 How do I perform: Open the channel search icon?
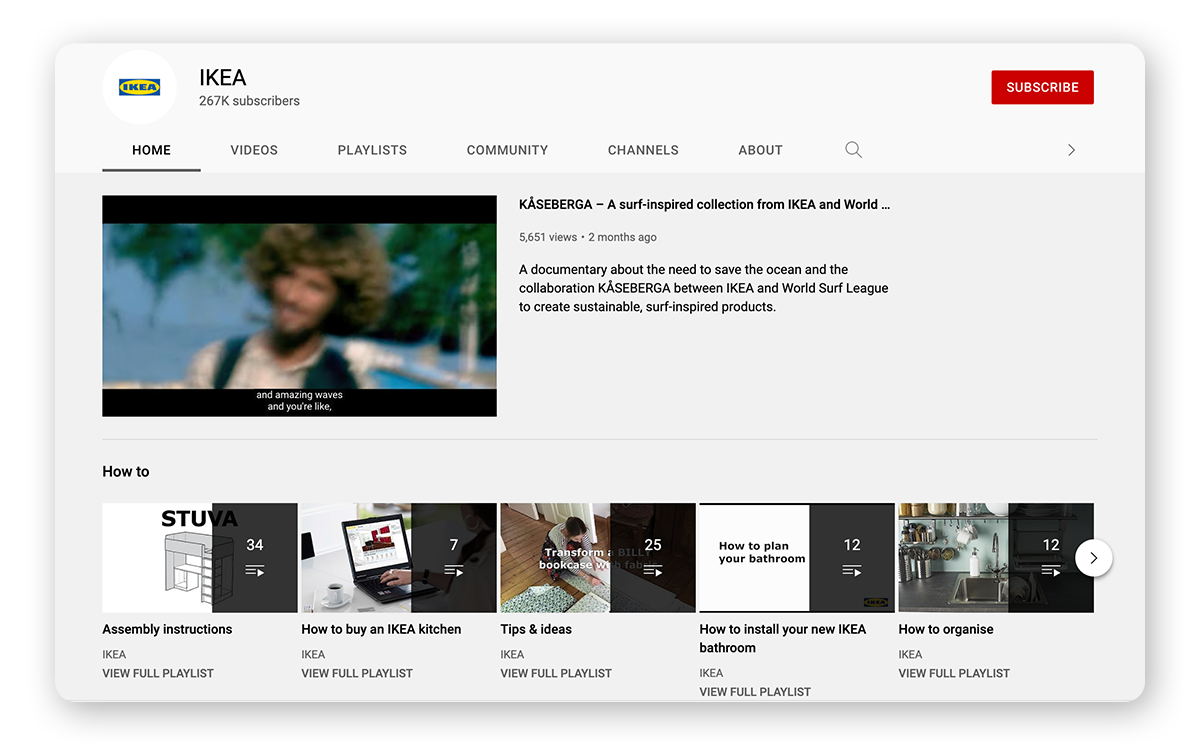(853, 149)
